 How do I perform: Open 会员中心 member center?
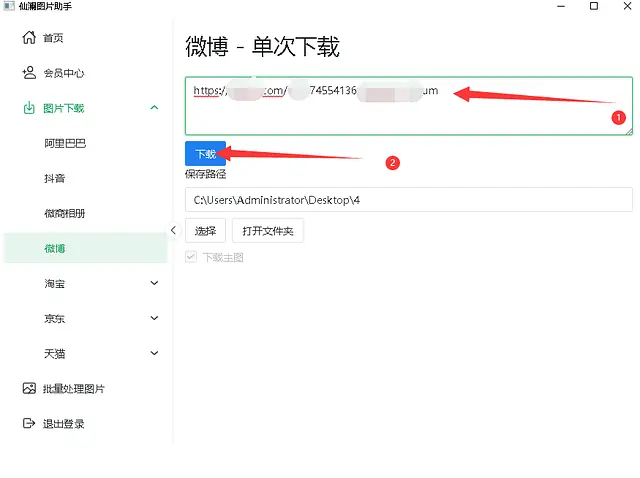(x=64, y=73)
